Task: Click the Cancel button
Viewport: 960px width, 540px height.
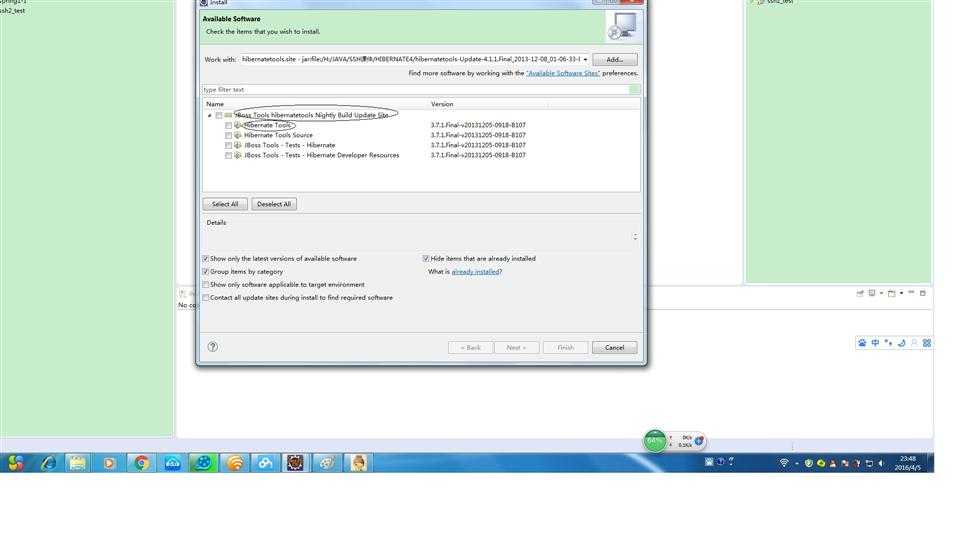Action: 614,347
